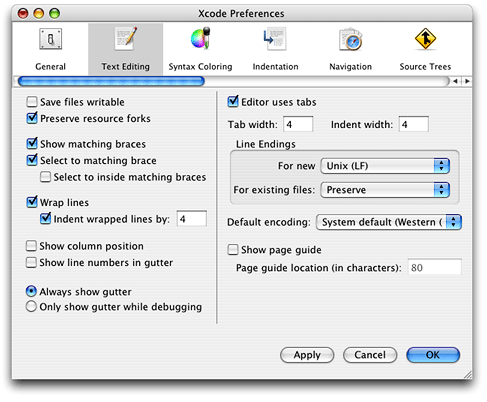Viewport: 487px width, 402px height.
Task: Choose Only show gutter while debugging
Action: pos(31,307)
